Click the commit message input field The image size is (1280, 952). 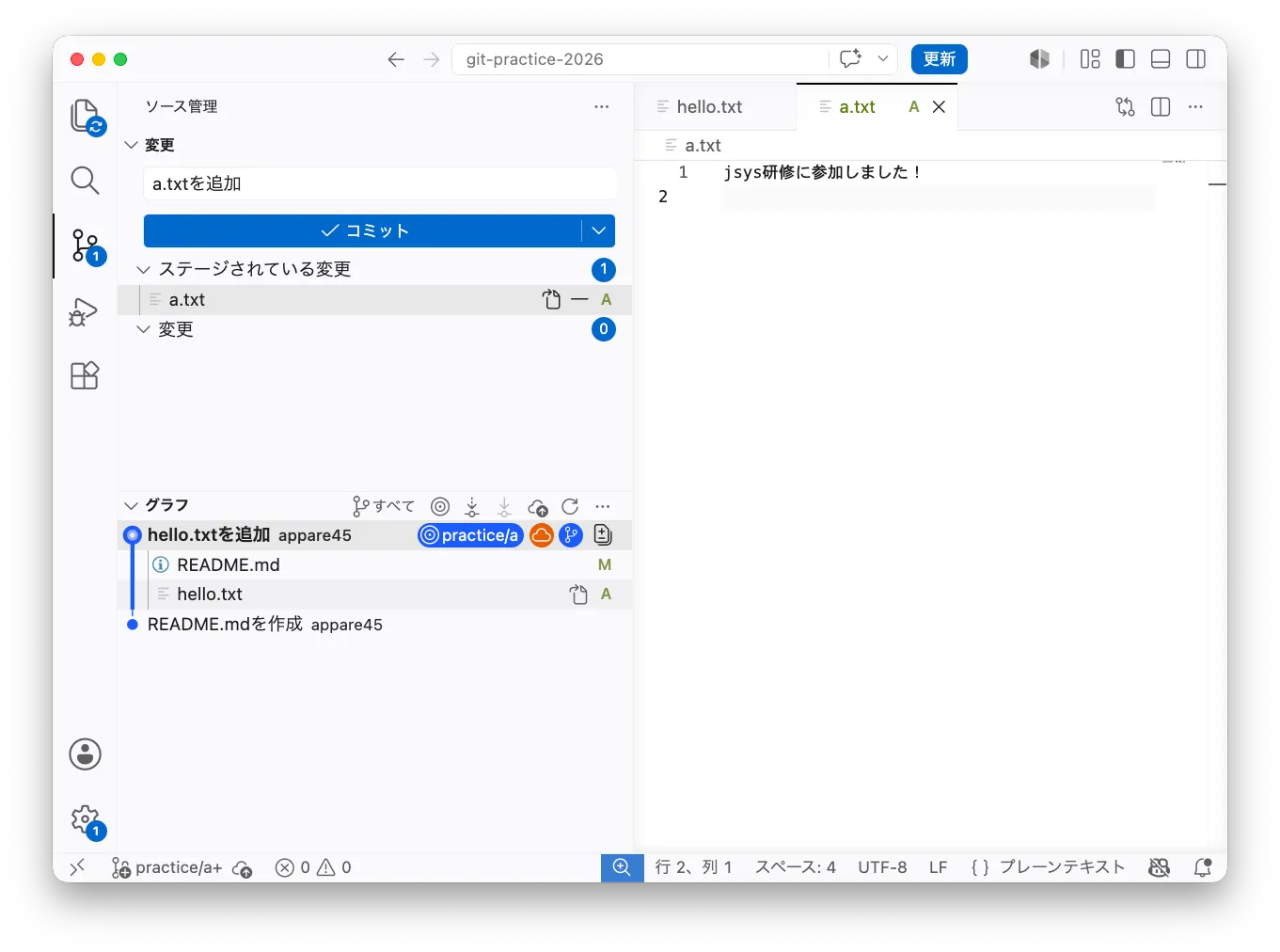(380, 183)
